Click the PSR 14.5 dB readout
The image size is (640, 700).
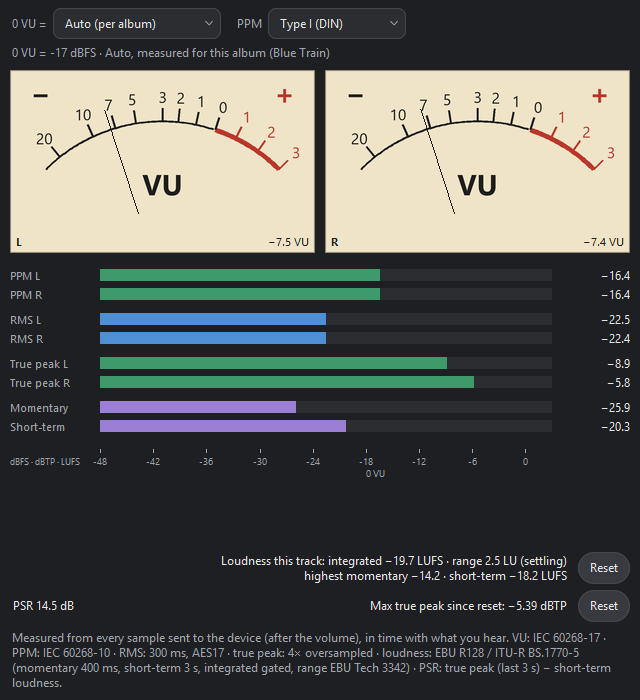[43, 606]
